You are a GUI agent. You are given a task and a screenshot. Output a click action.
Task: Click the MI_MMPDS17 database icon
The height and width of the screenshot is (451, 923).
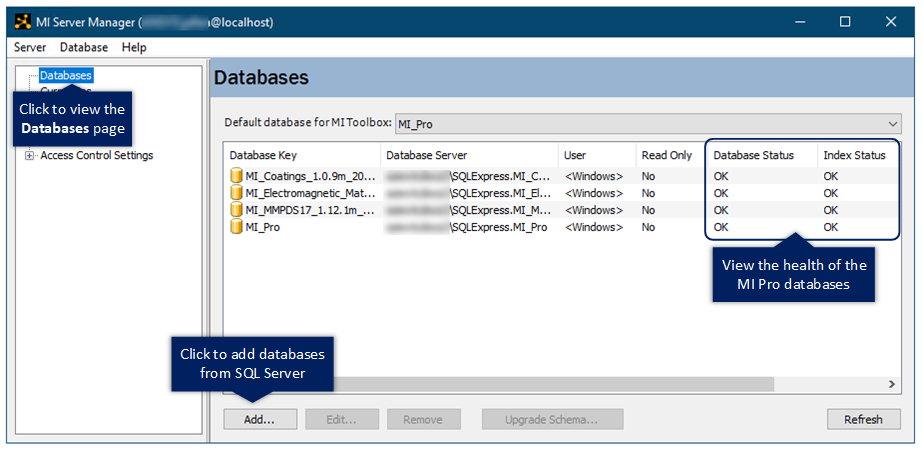236,210
